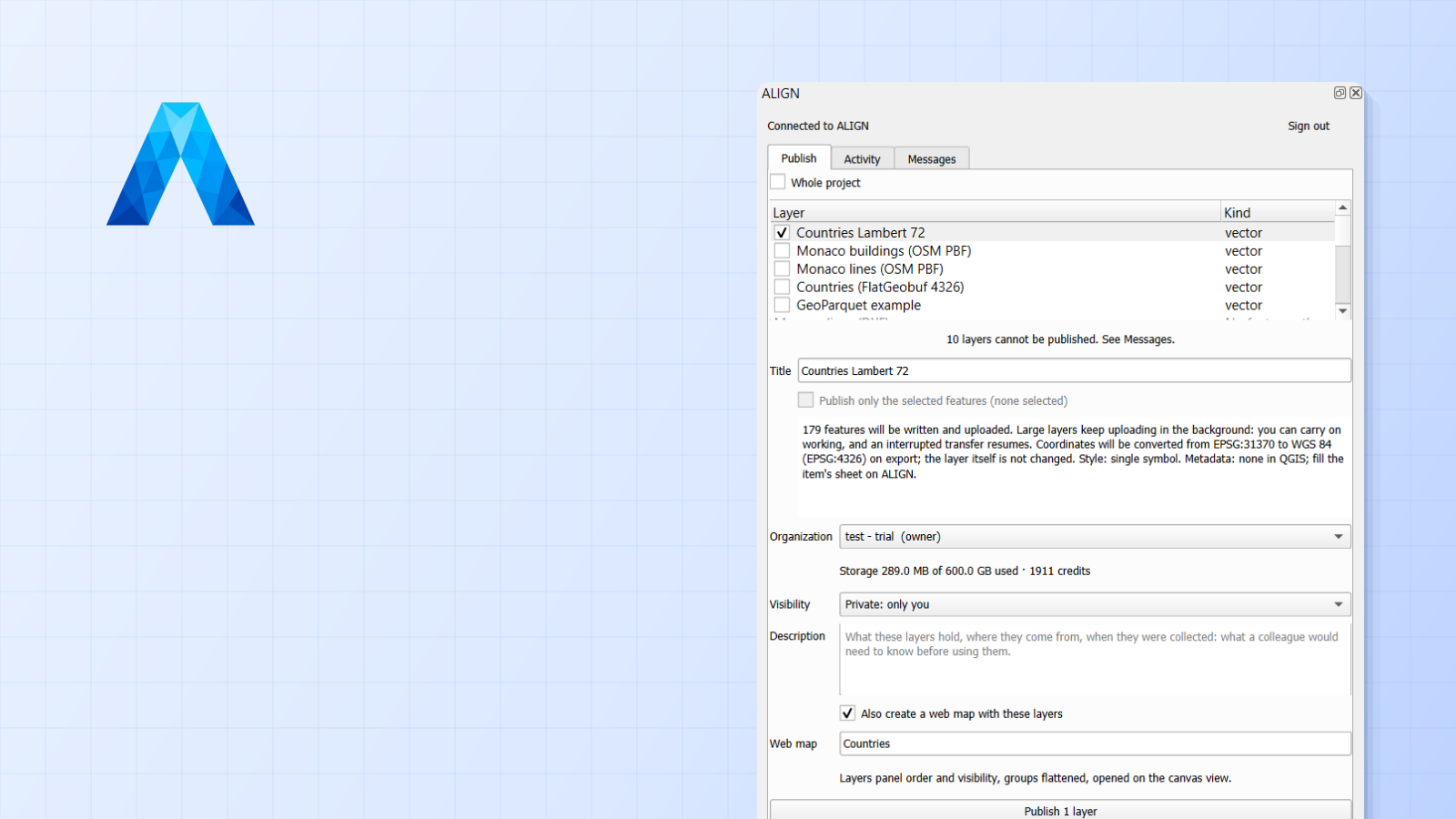Viewport: 1456px width, 819px height.
Task: Uncheck the Countries Lambert 72 layer
Action: [x=782, y=233]
